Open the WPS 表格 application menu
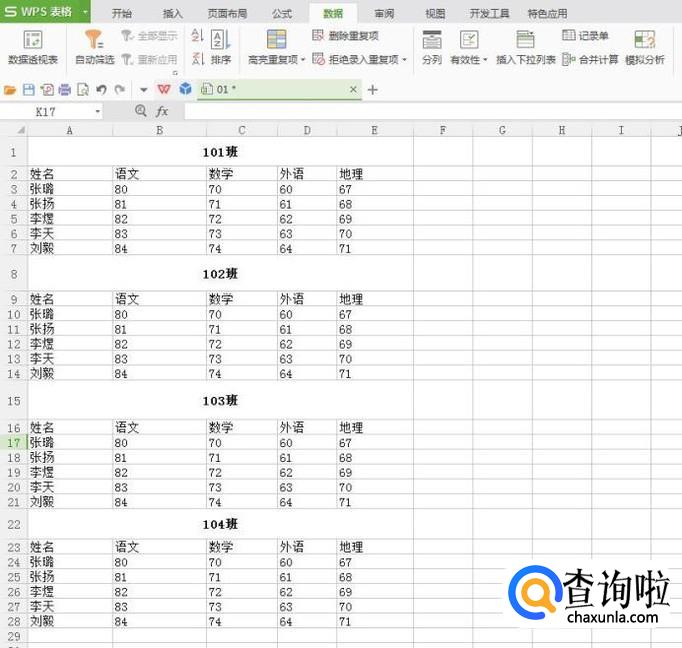The image size is (682, 648). tap(44, 13)
